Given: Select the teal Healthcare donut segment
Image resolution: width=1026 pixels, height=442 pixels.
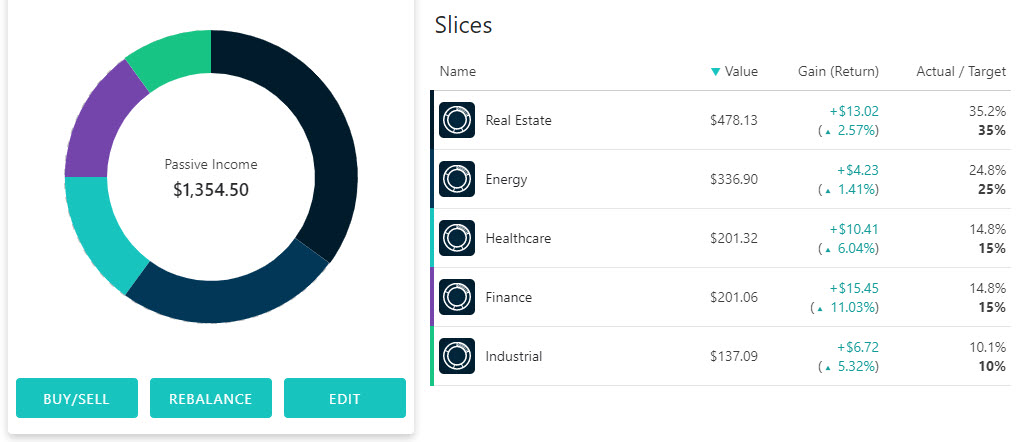Looking at the screenshot, I should (97, 226).
